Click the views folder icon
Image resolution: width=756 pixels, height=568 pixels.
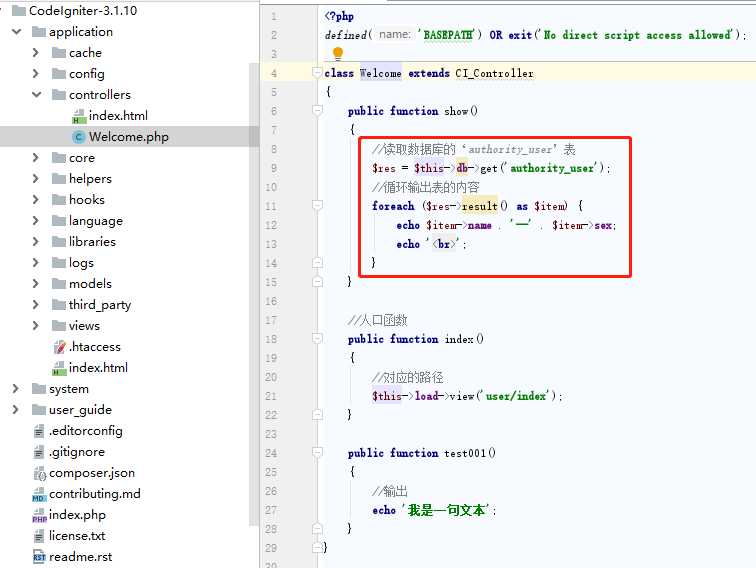point(59,325)
